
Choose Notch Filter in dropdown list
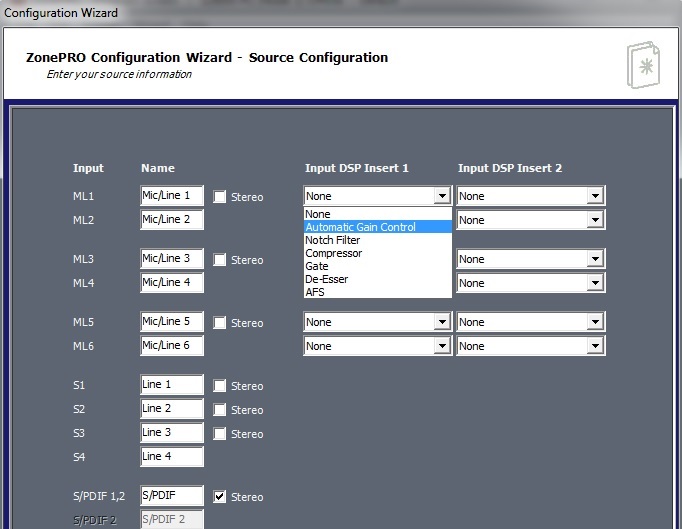333,240
